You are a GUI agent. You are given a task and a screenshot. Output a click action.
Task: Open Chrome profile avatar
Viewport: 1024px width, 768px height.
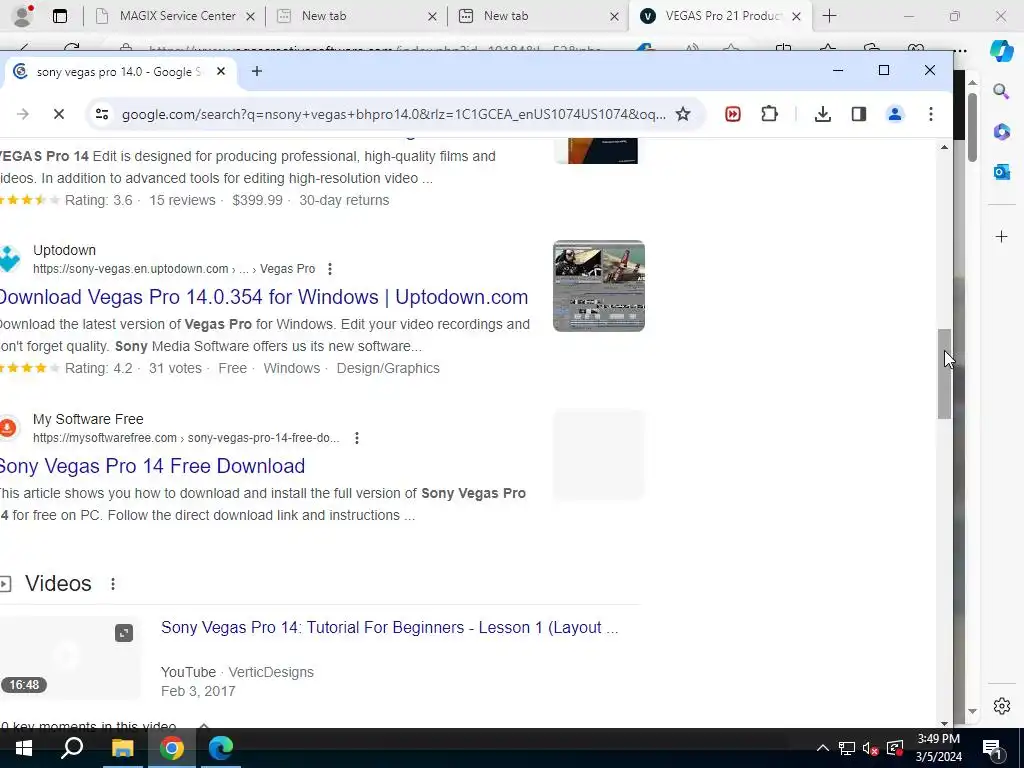pyautogui.click(x=895, y=114)
